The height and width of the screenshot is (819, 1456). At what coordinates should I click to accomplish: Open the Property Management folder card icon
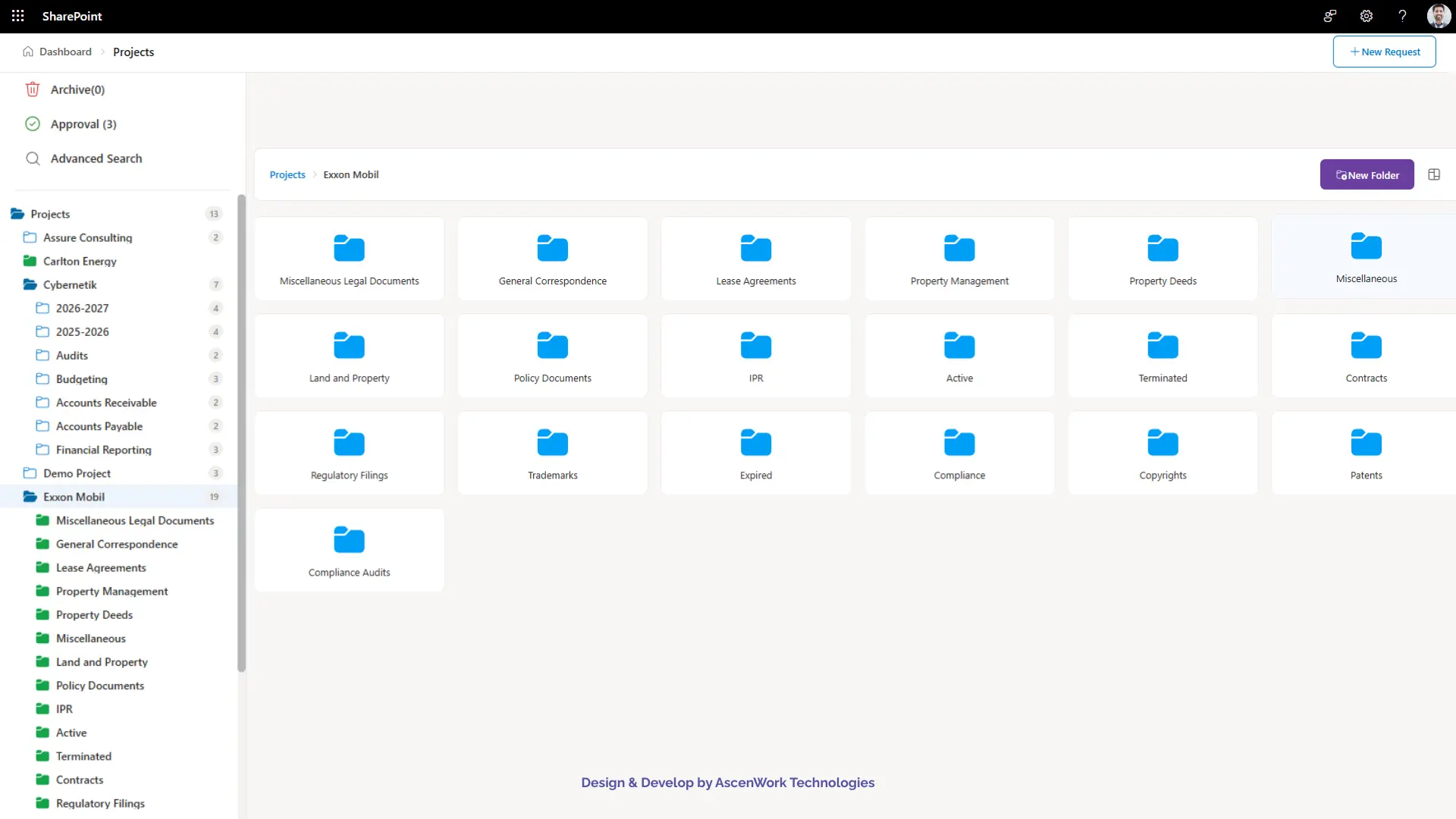pyautogui.click(x=959, y=248)
